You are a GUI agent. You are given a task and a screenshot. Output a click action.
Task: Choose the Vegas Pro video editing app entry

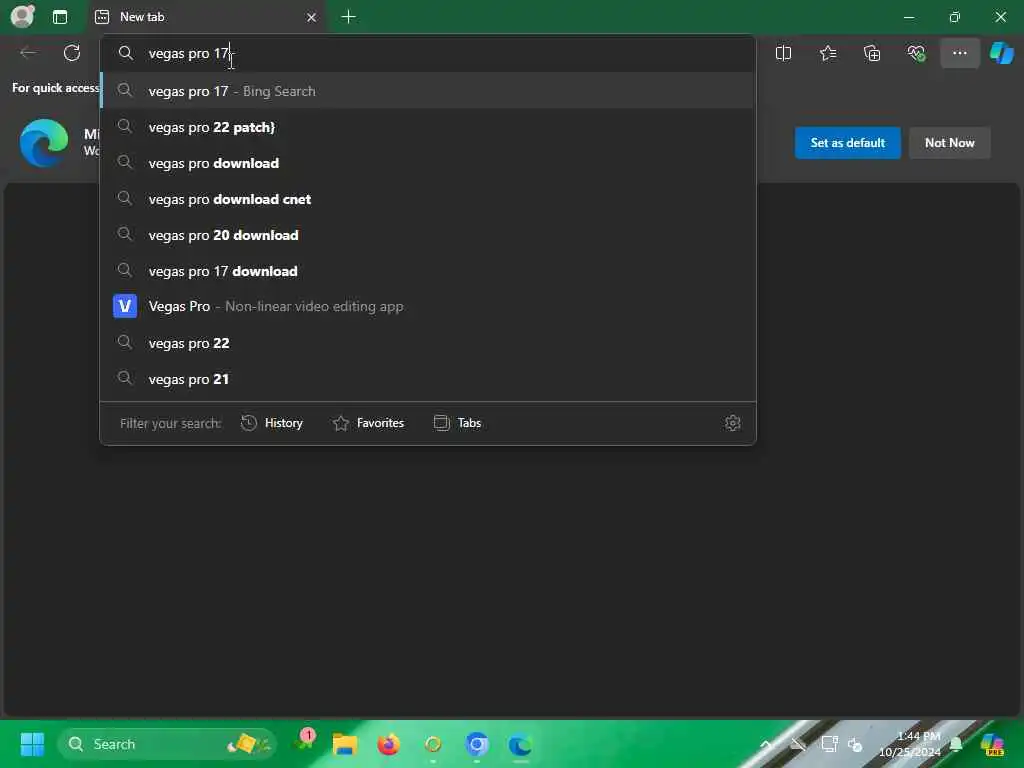428,306
